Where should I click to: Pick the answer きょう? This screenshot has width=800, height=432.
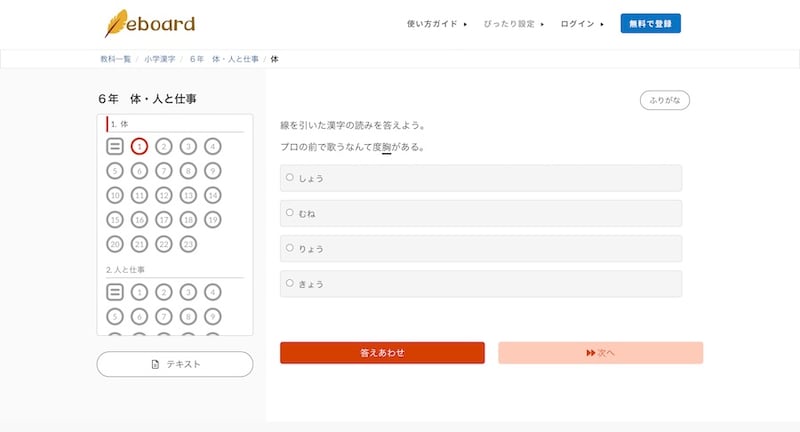290,284
